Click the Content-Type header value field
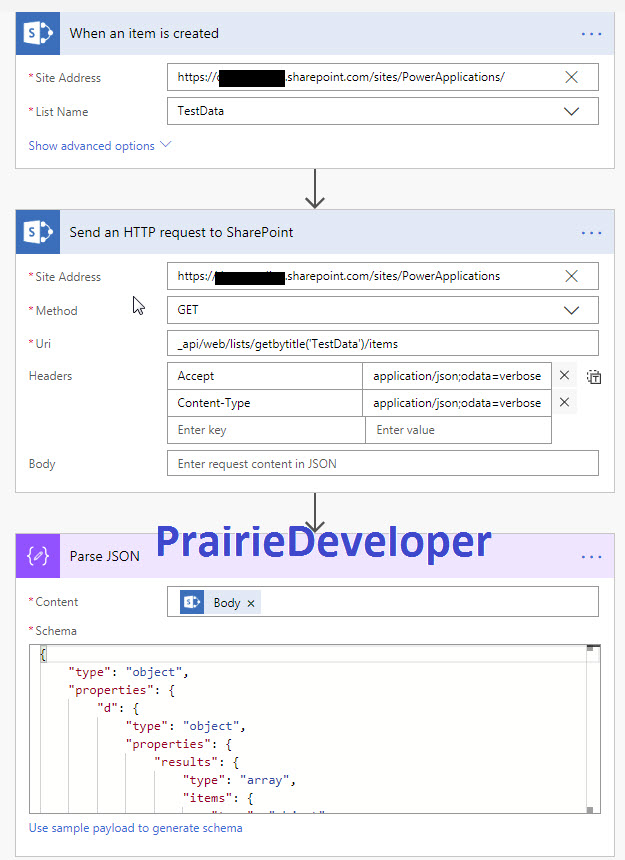This screenshot has height=860, width=625. tap(457, 403)
